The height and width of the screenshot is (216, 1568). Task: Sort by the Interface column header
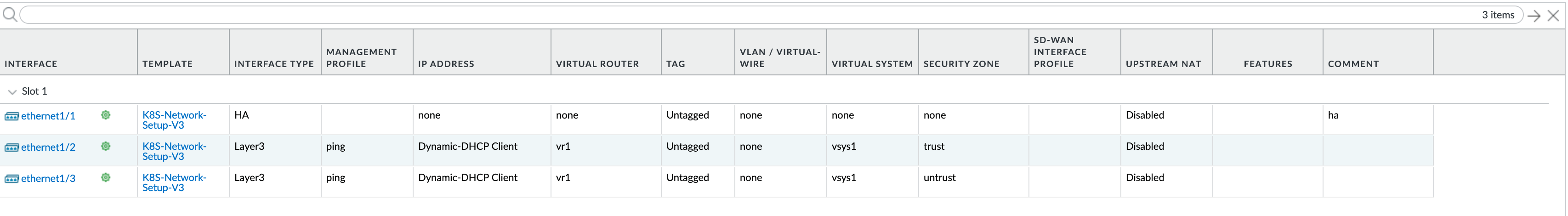pyautogui.click(x=31, y=64)
